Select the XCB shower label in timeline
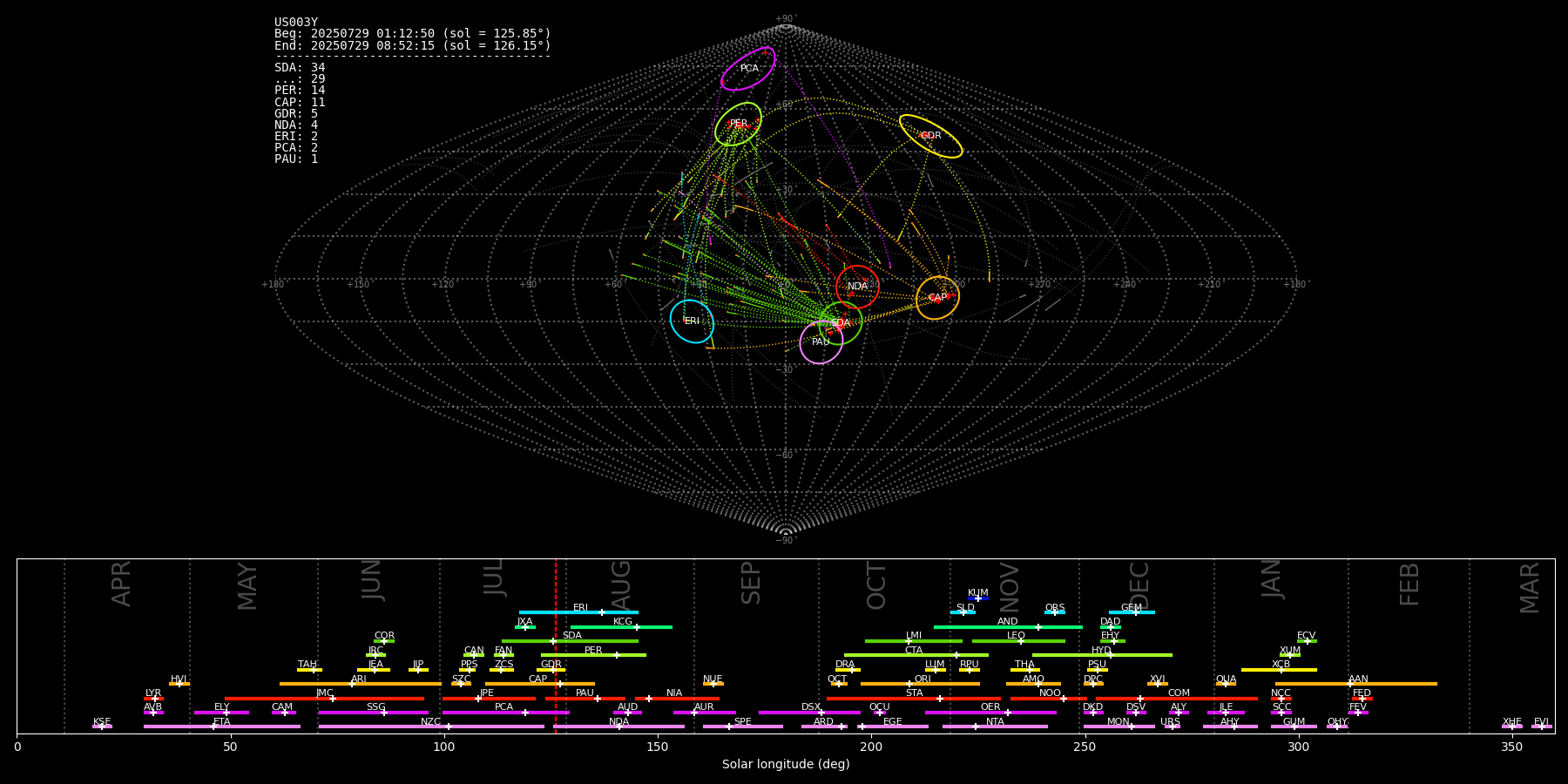This screenshot has height=784, width=1568. click(x=1281, y=665)
